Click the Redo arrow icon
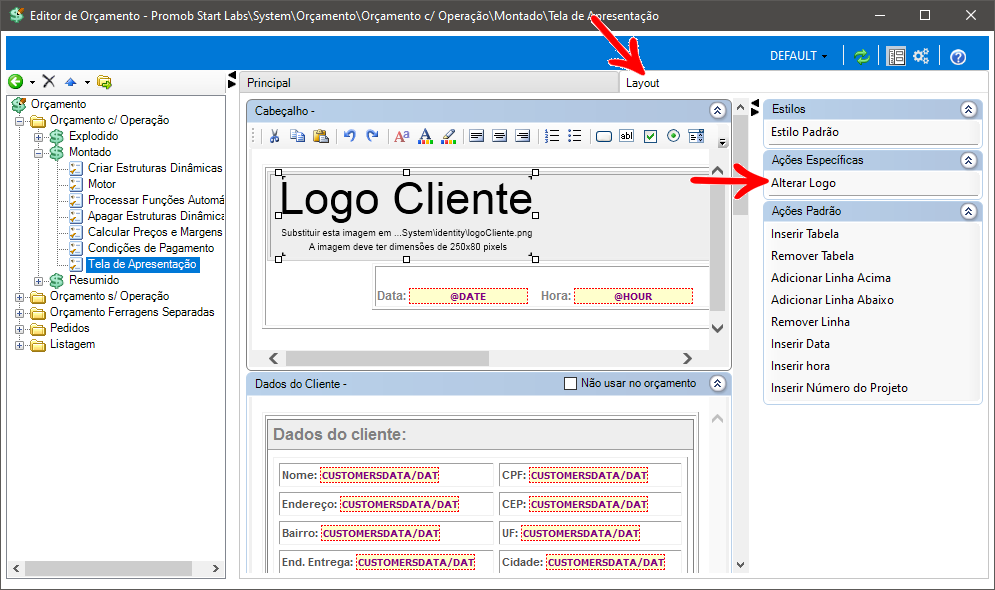This screenshot has height=590, width=995. (372, 136)
